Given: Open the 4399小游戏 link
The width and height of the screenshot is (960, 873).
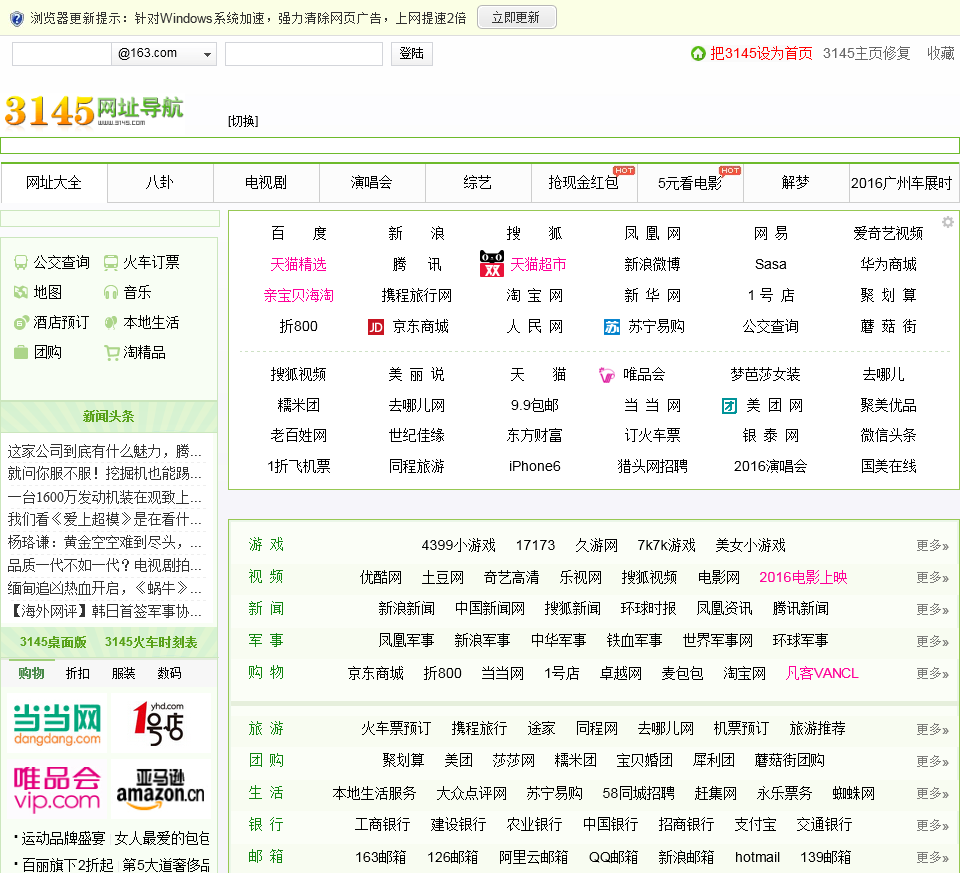Looking at the screenshot, I should (x=459, y=545).
